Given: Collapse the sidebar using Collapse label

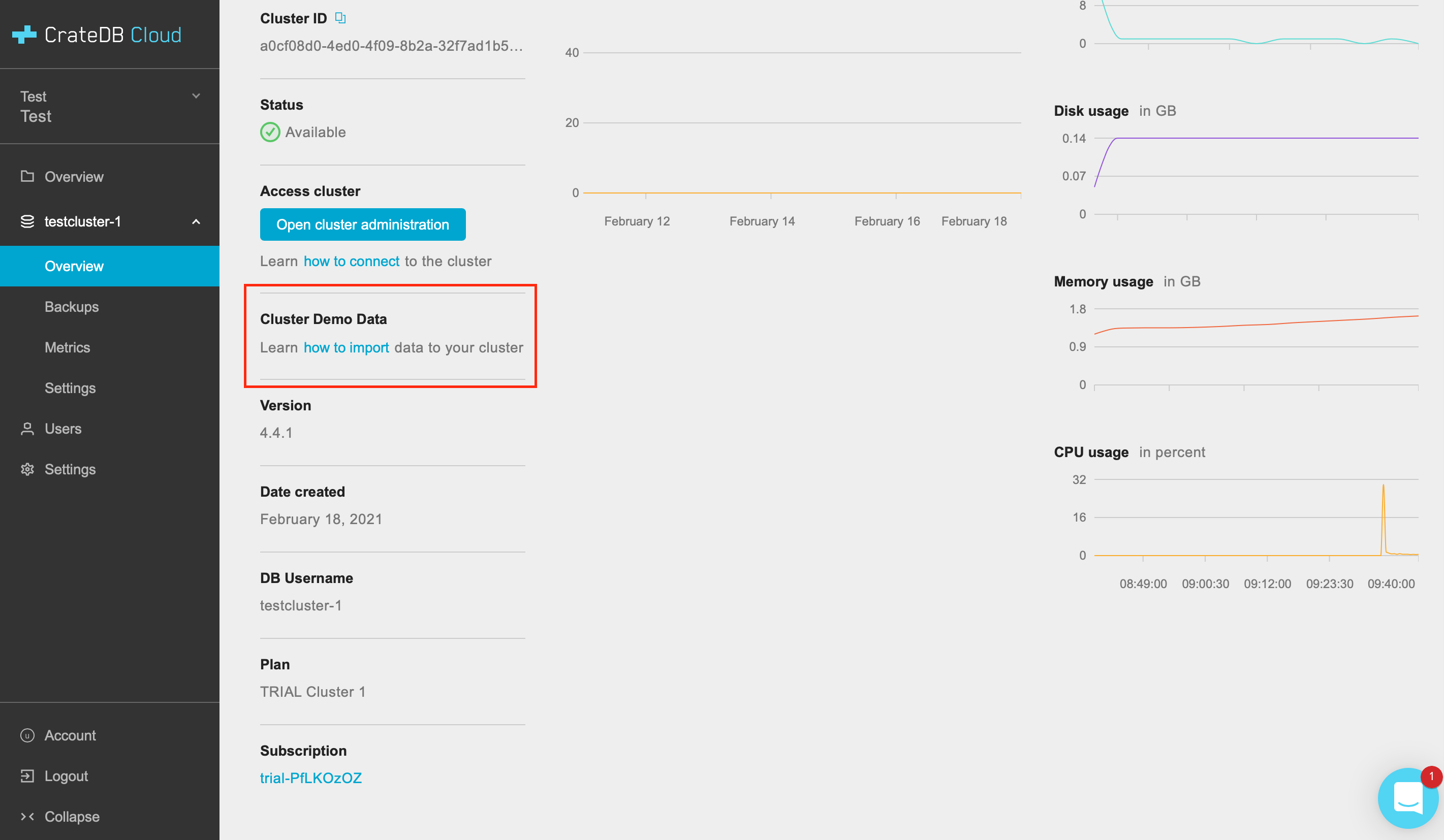Looking at the screenshot, I should coord(72,817).
